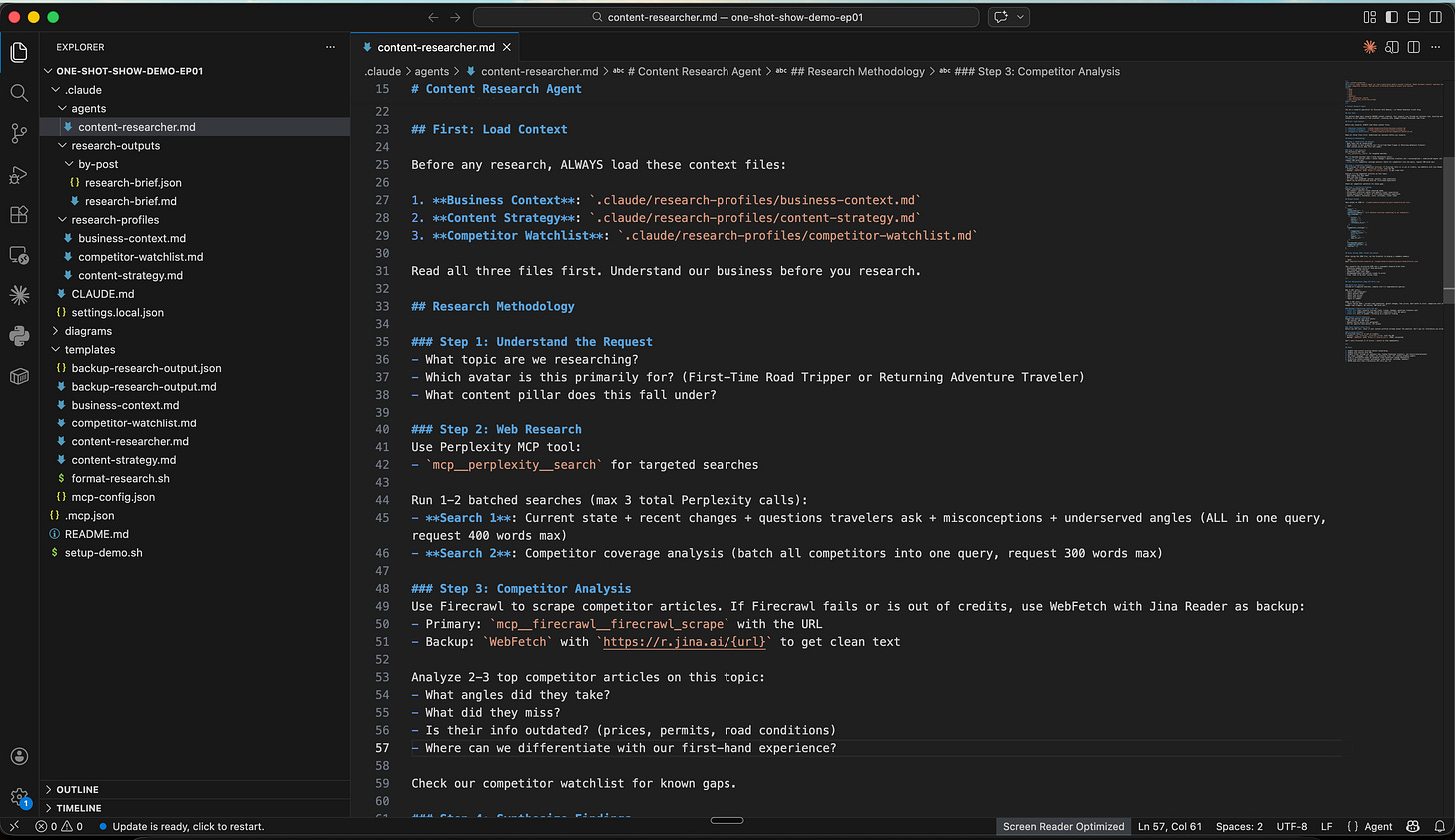Open editor More Actions ellipsis
Screen dimensions: 1455x840
1436,47
